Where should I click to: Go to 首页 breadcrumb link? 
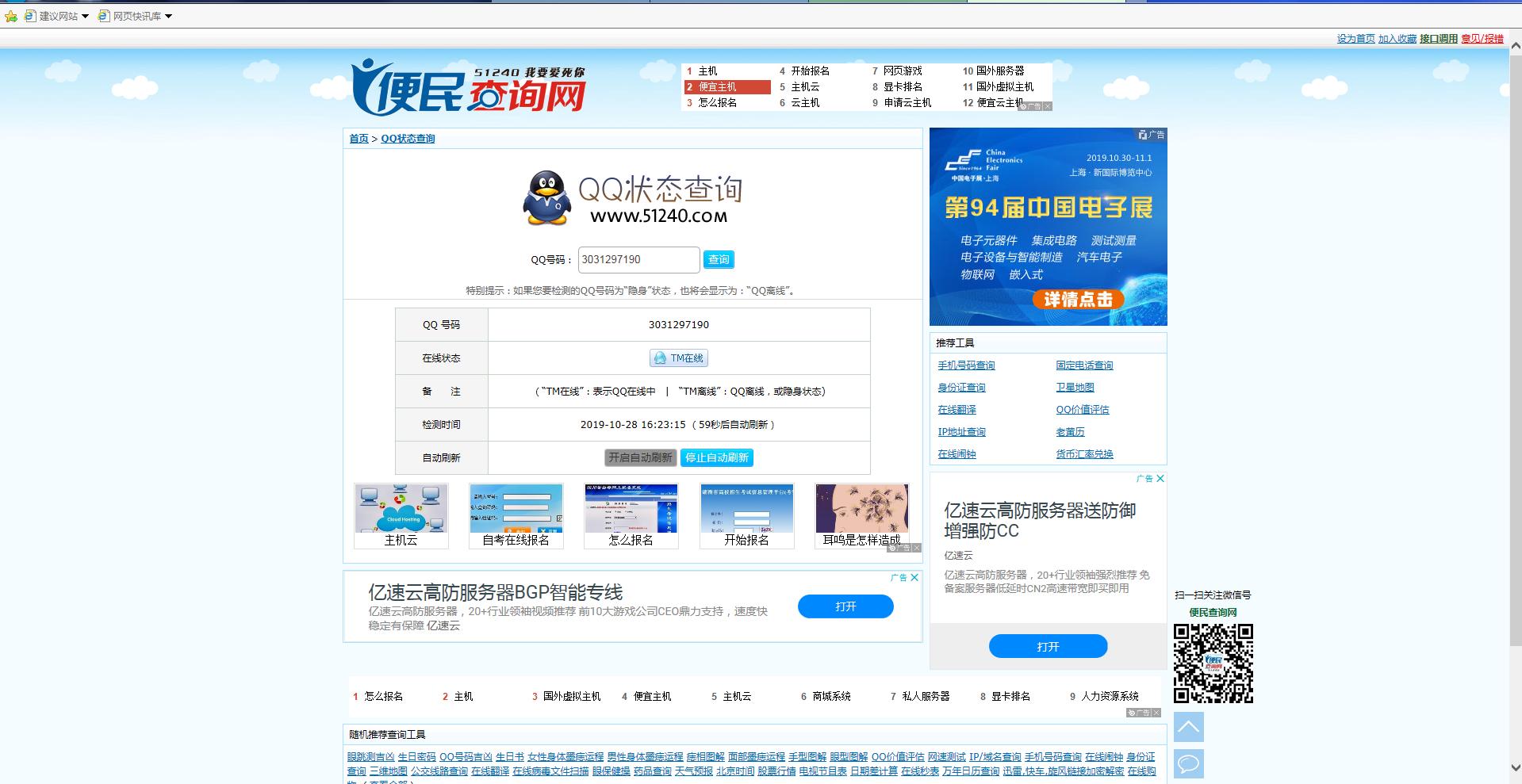[359, 139]
